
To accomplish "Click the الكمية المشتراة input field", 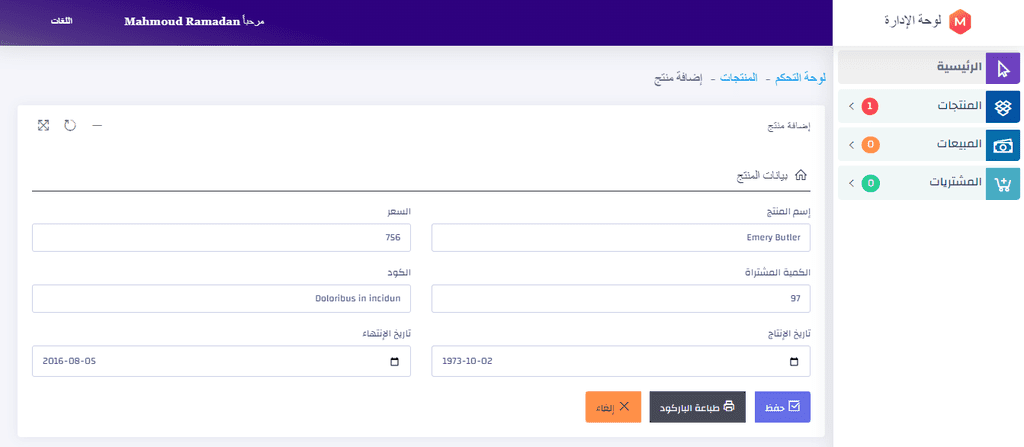I will [620, 299].
